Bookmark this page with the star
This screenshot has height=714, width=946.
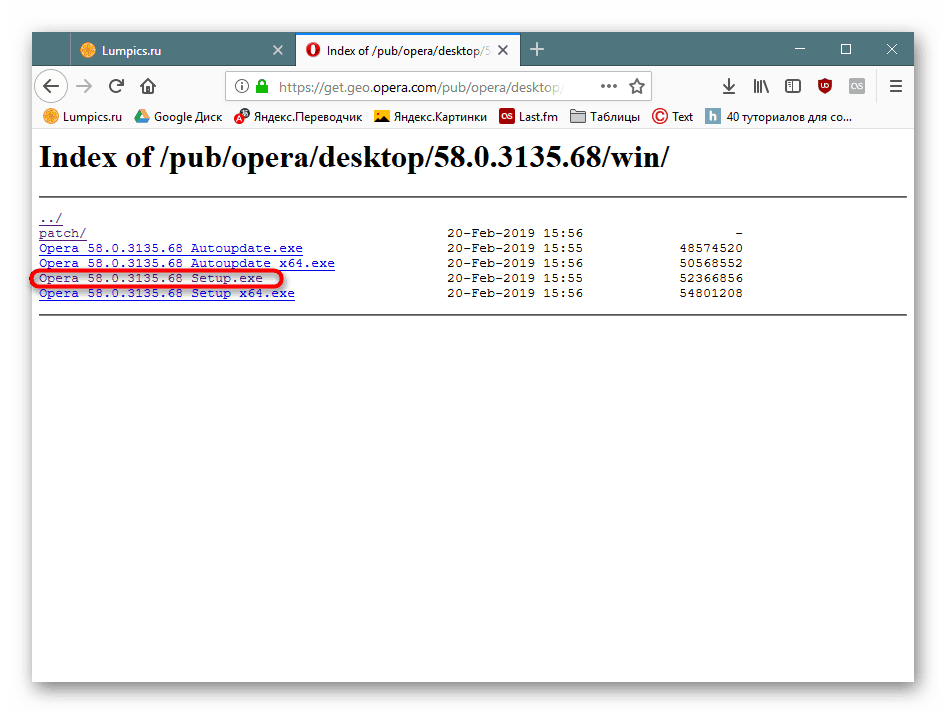(x=636, y=86)
